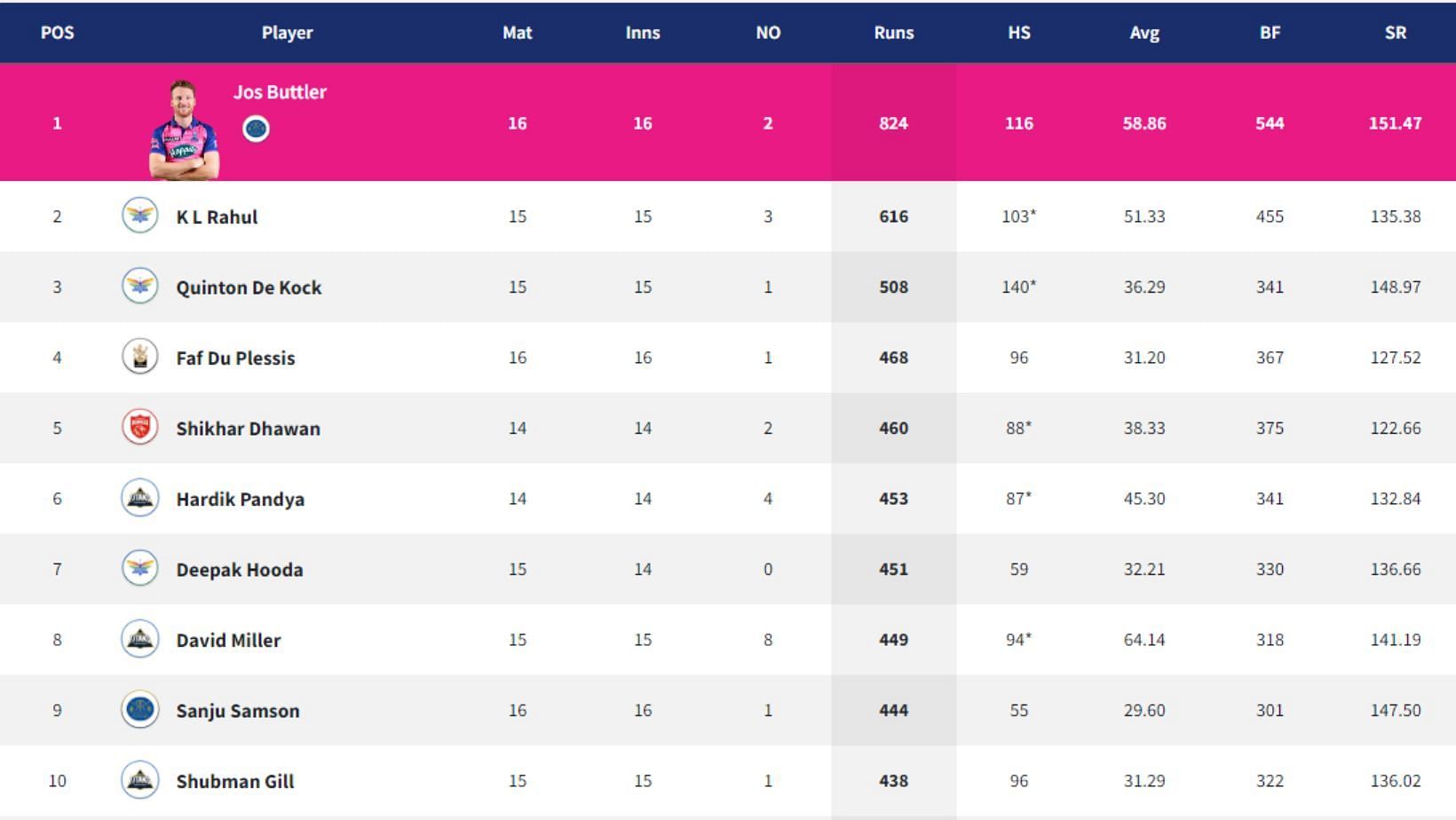Click Sanju Samson's Rajasthan Royals logo
Screen dimensions: 1456x820
[139, 709]
